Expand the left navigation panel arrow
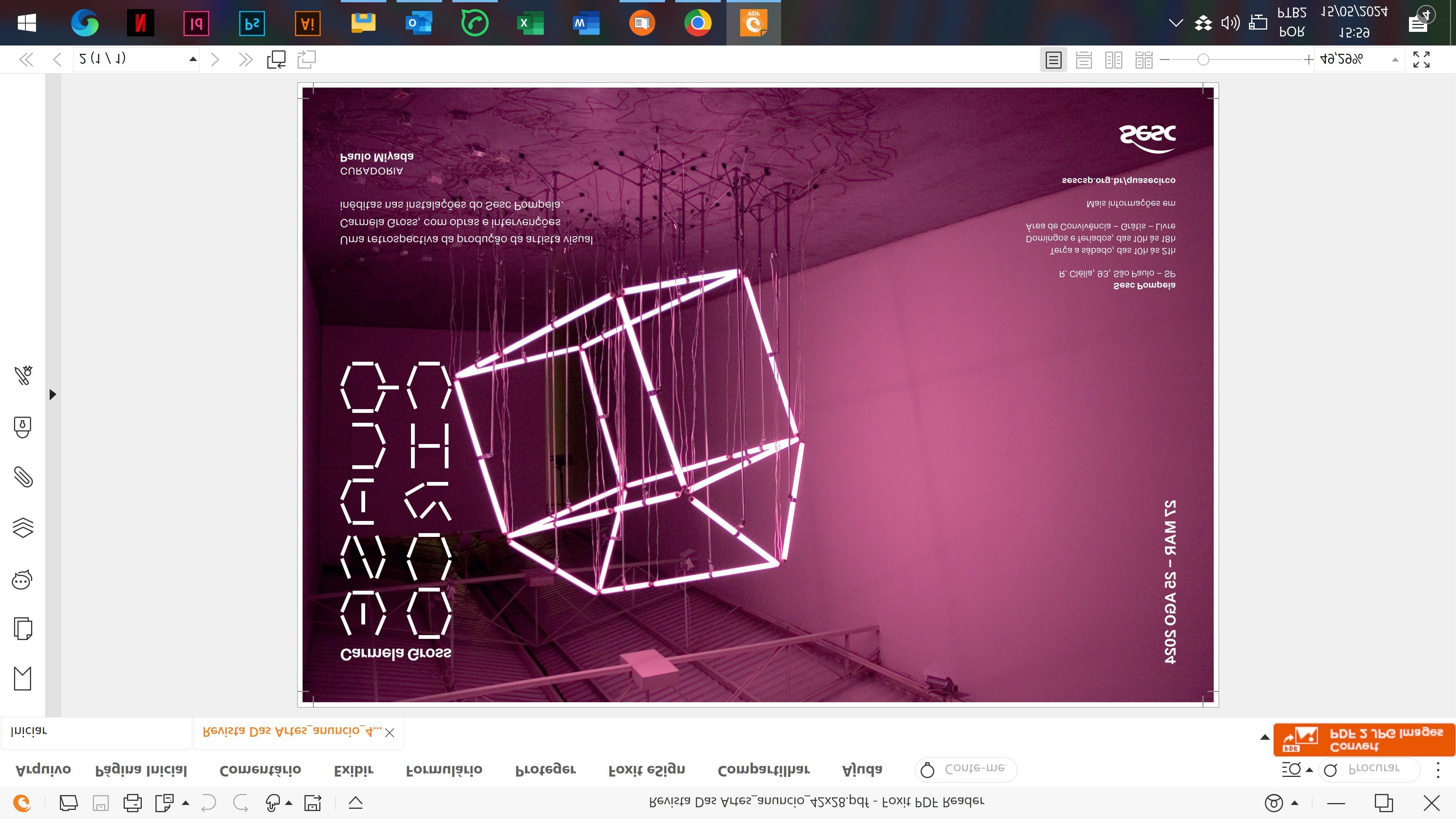 pyautogui.click(x=53, y=394)
